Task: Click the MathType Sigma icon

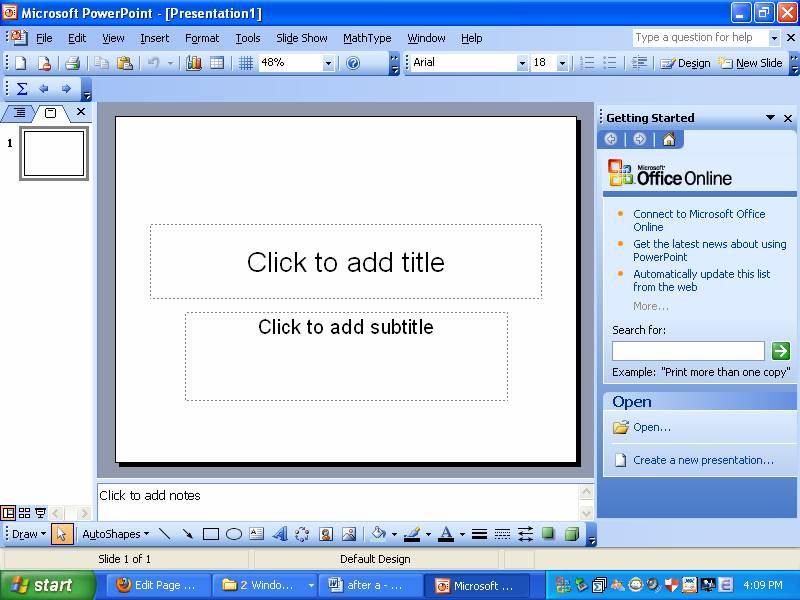Action: [x=21, y=89]
